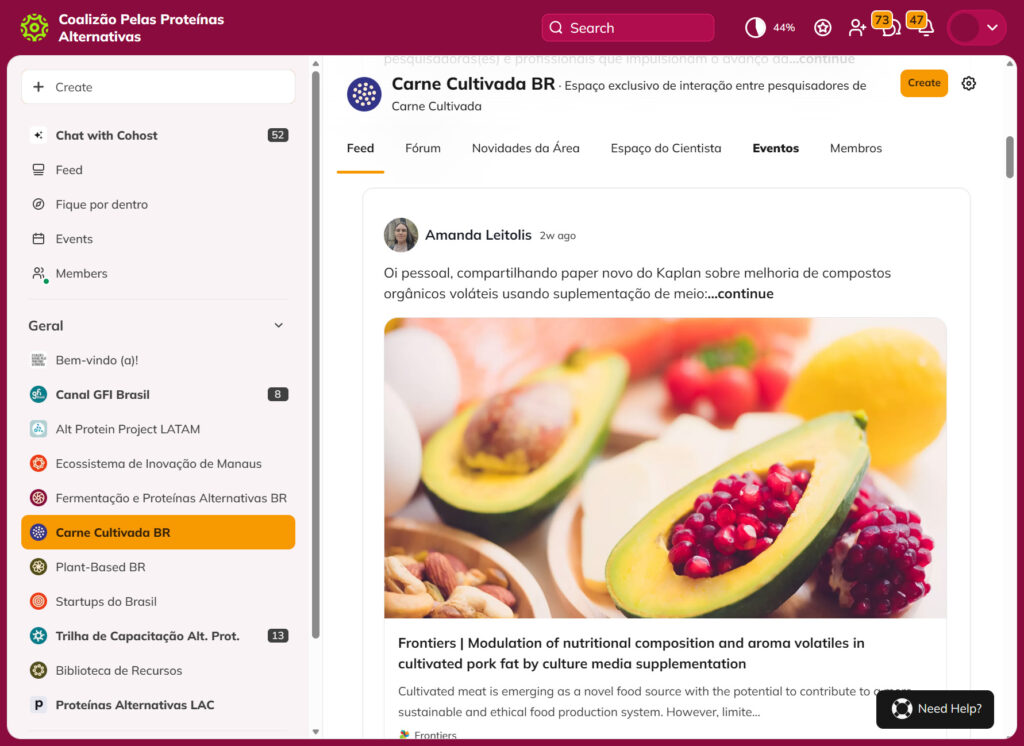Click the main content vertical scrollbar
This screenshot has width=1024, height=746.
tap(1010, 157)
